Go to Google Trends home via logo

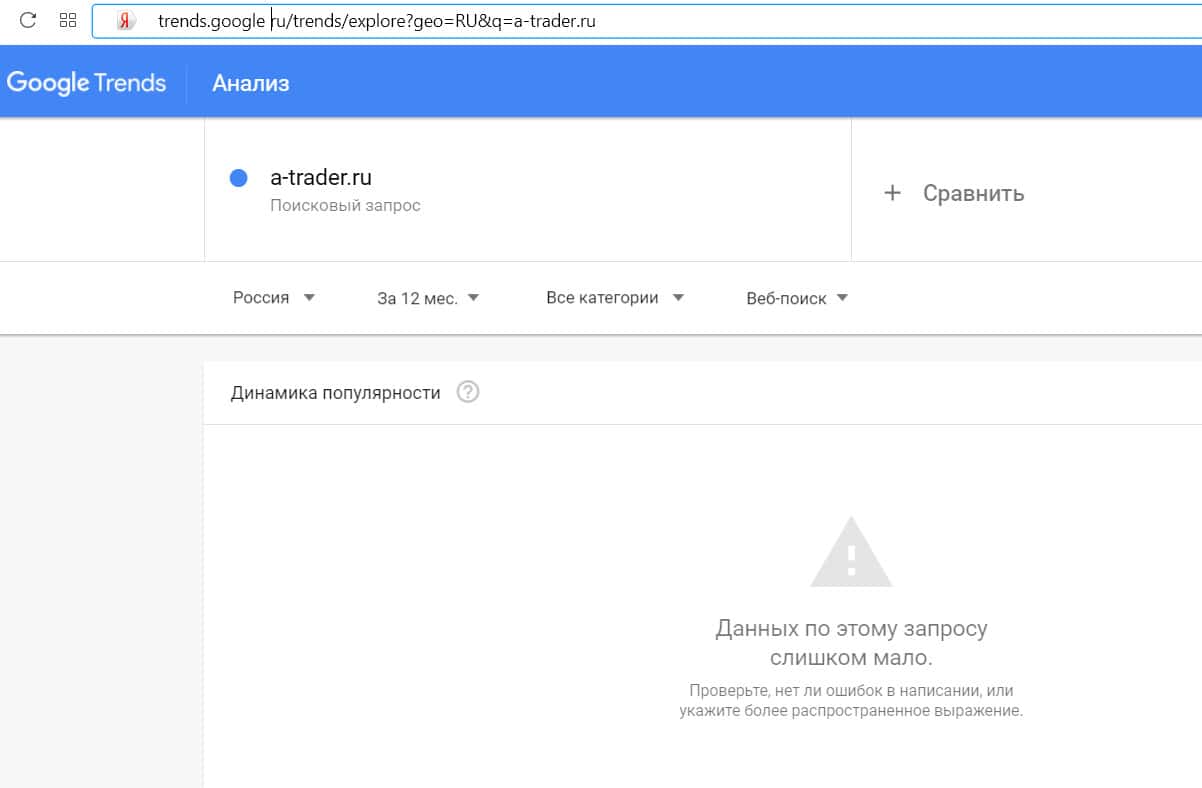pos(86,82)
